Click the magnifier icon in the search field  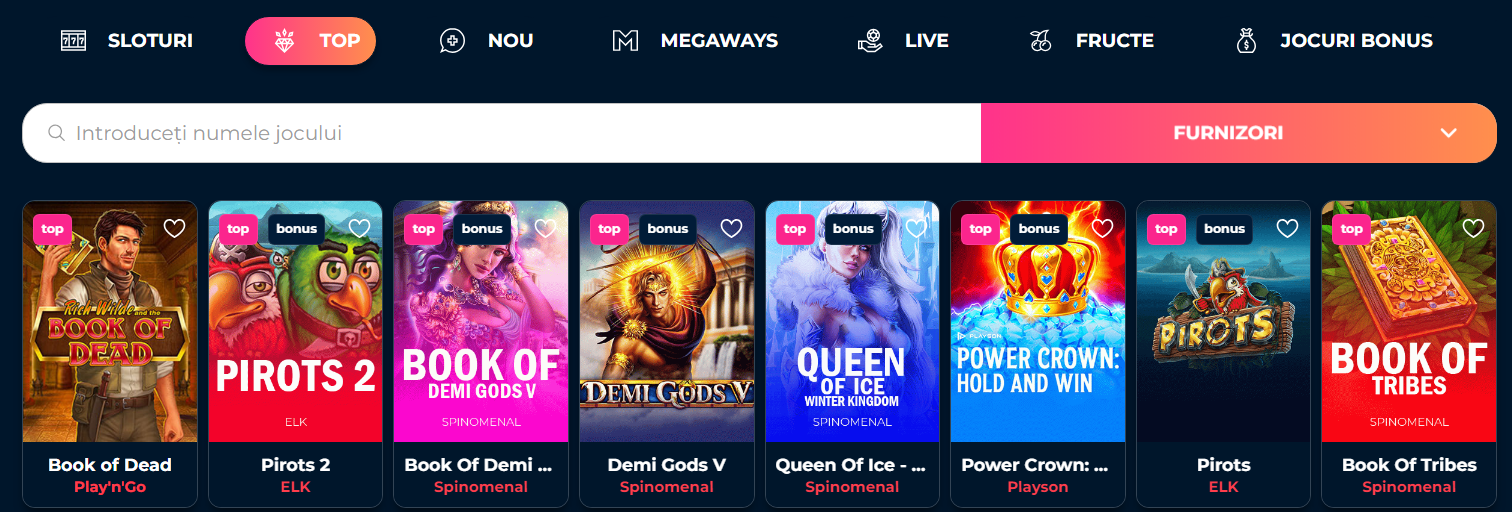tap(57, 133)
